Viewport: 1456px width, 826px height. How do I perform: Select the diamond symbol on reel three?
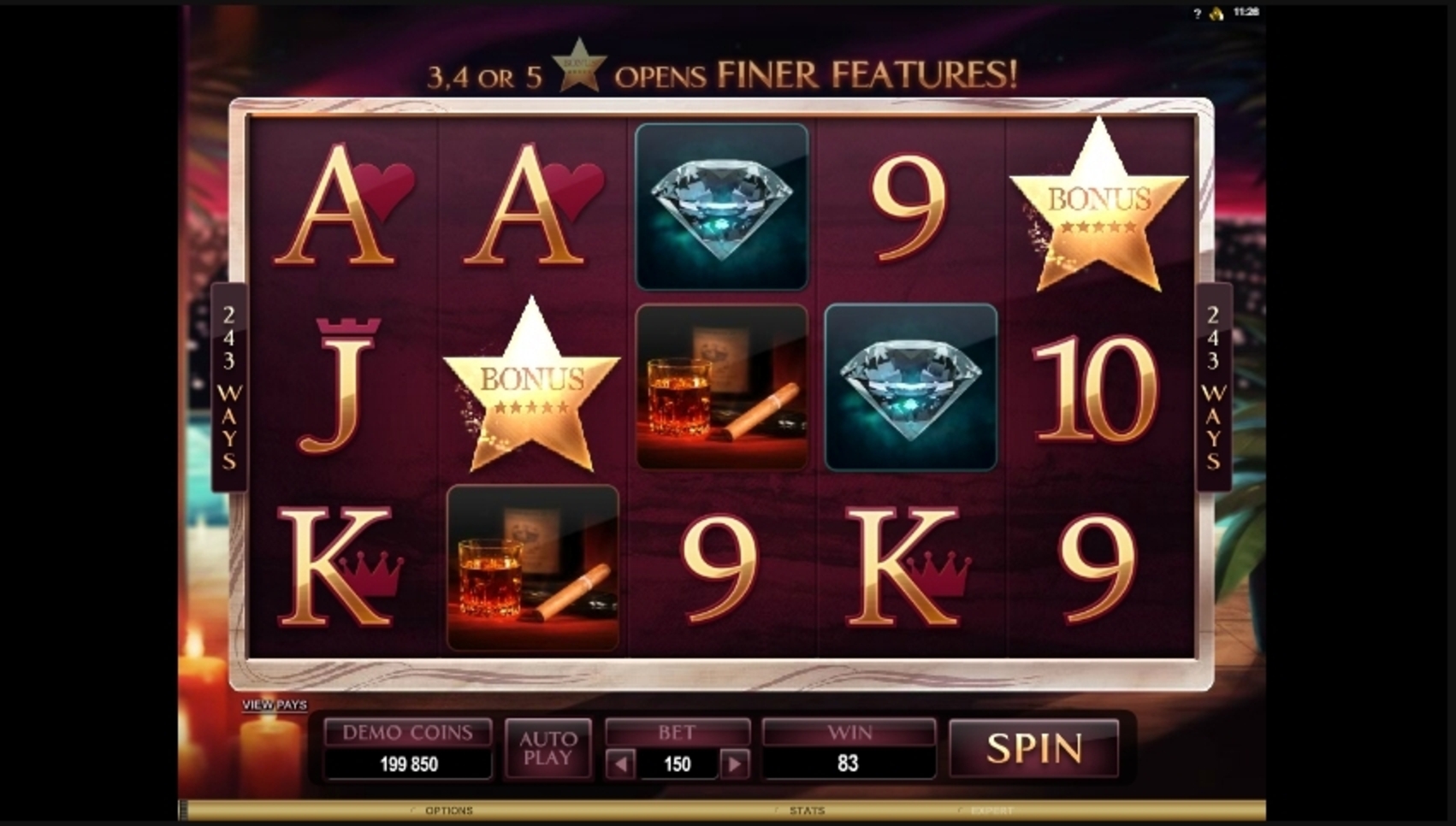(x=722, y=206)
